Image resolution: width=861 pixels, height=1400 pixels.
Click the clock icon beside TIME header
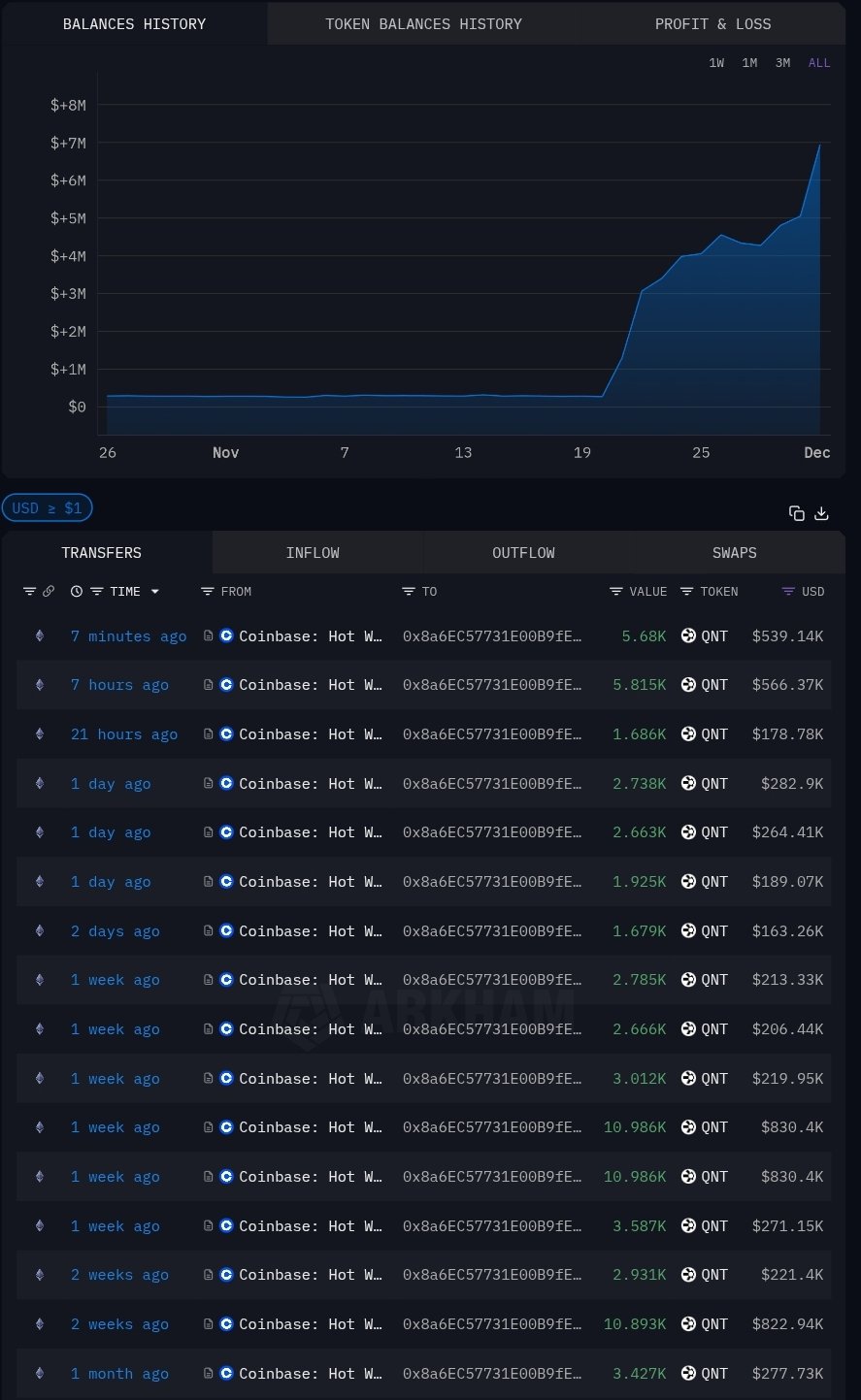point(77,591)
